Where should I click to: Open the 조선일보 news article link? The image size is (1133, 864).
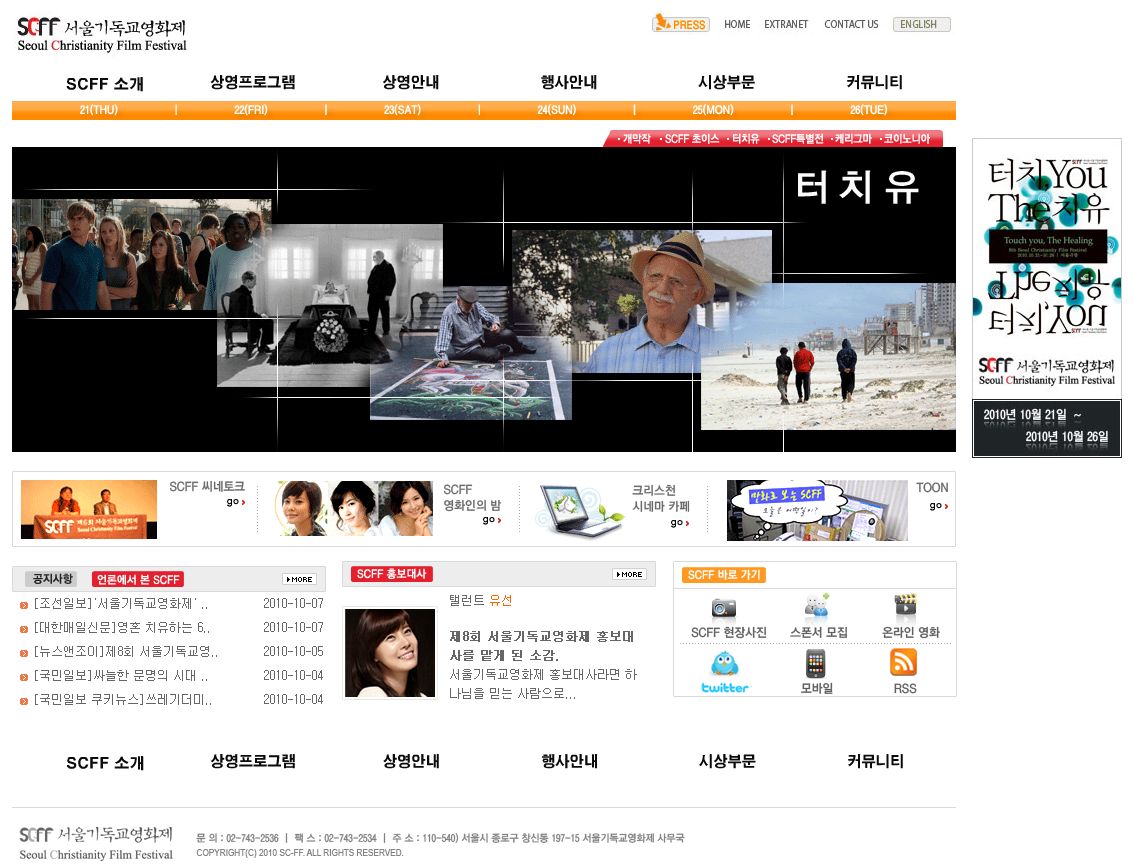[x=121, y=604]
